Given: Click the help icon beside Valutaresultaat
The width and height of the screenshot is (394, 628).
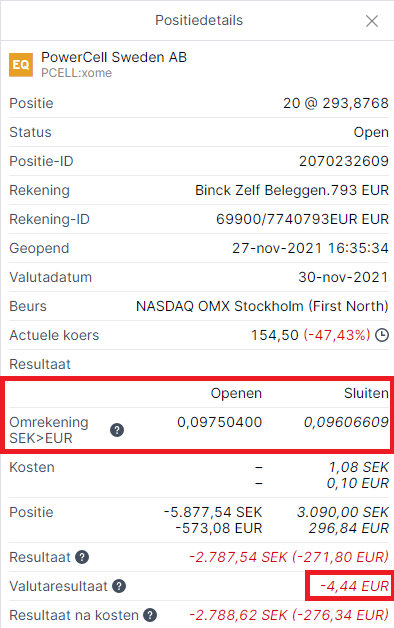Looking at the screenshot, I should (119, 586).
